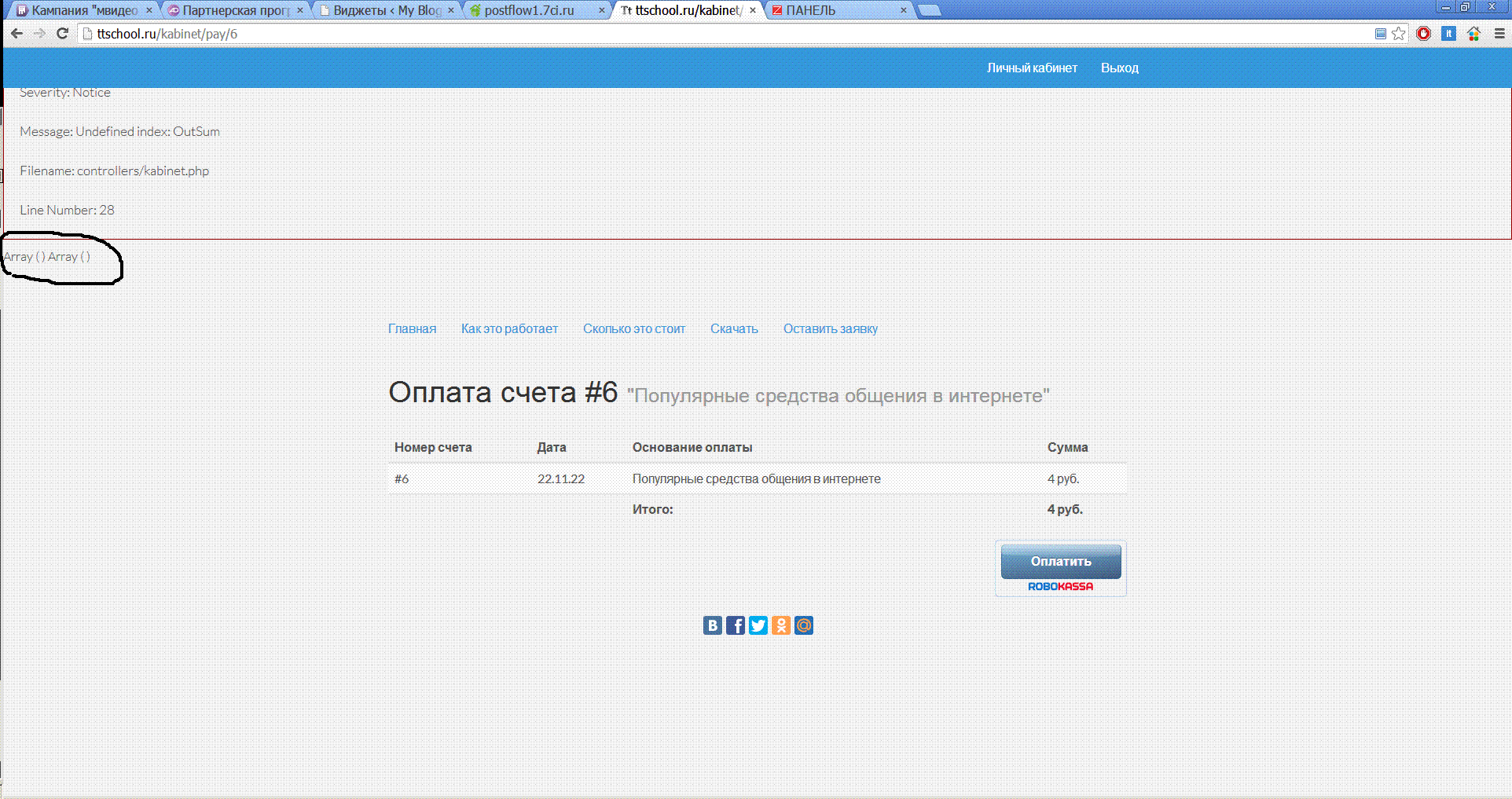Close the Кампания "мвидео tab
1512x799 pixels.
[149, 10]
